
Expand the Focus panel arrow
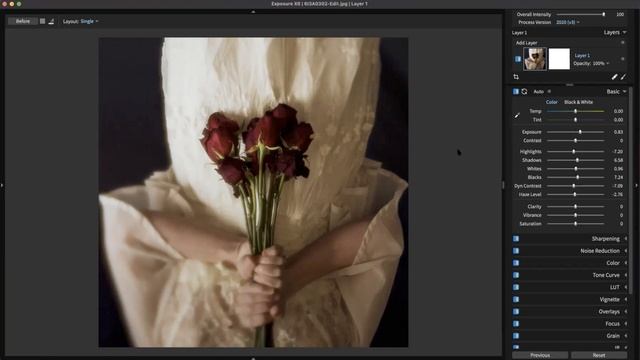625,324
